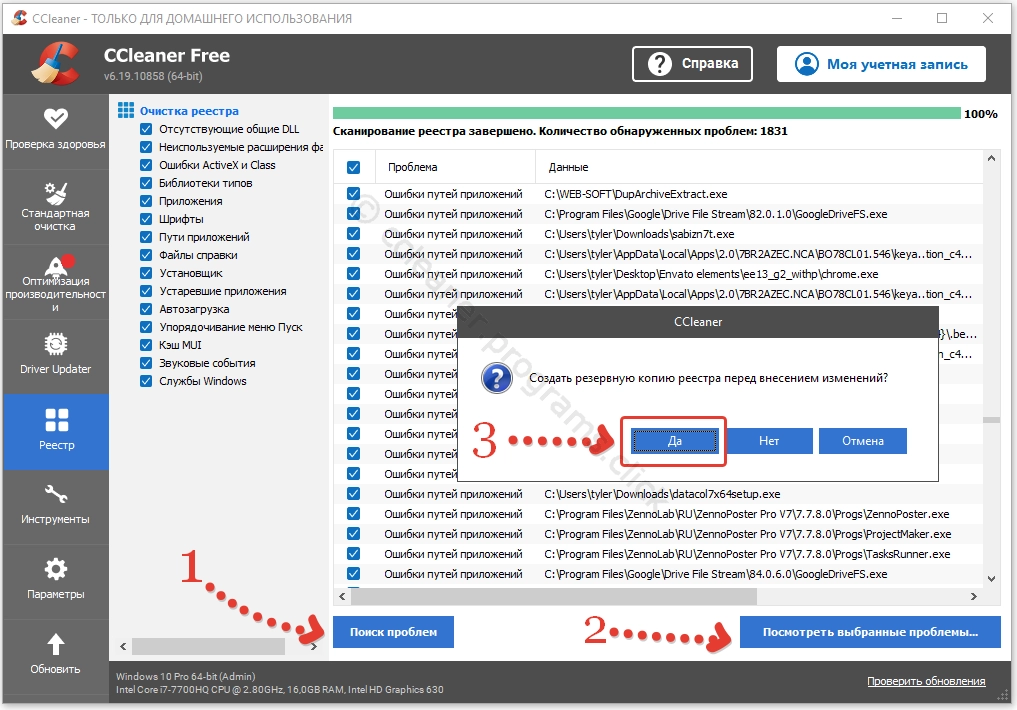Image resolution: width=1017 pixels, height=710 pixels.
Task: Open the 'Проверить обновления' link
Action: [x=925, y=681]
